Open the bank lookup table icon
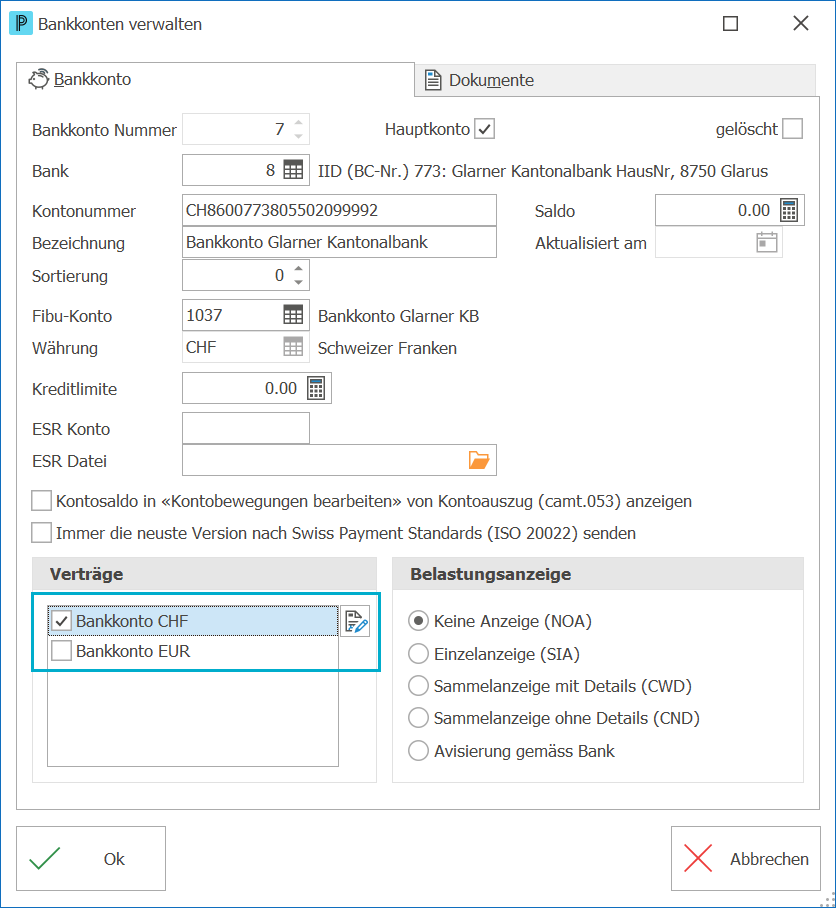This screenshot has width=836, height=908. [293, 170]
